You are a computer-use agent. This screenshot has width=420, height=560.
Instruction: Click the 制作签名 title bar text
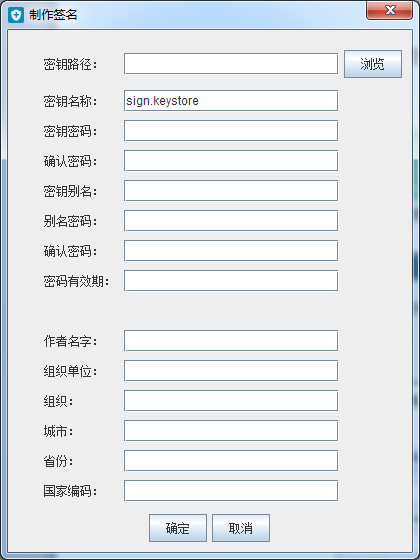pos(53,15)
